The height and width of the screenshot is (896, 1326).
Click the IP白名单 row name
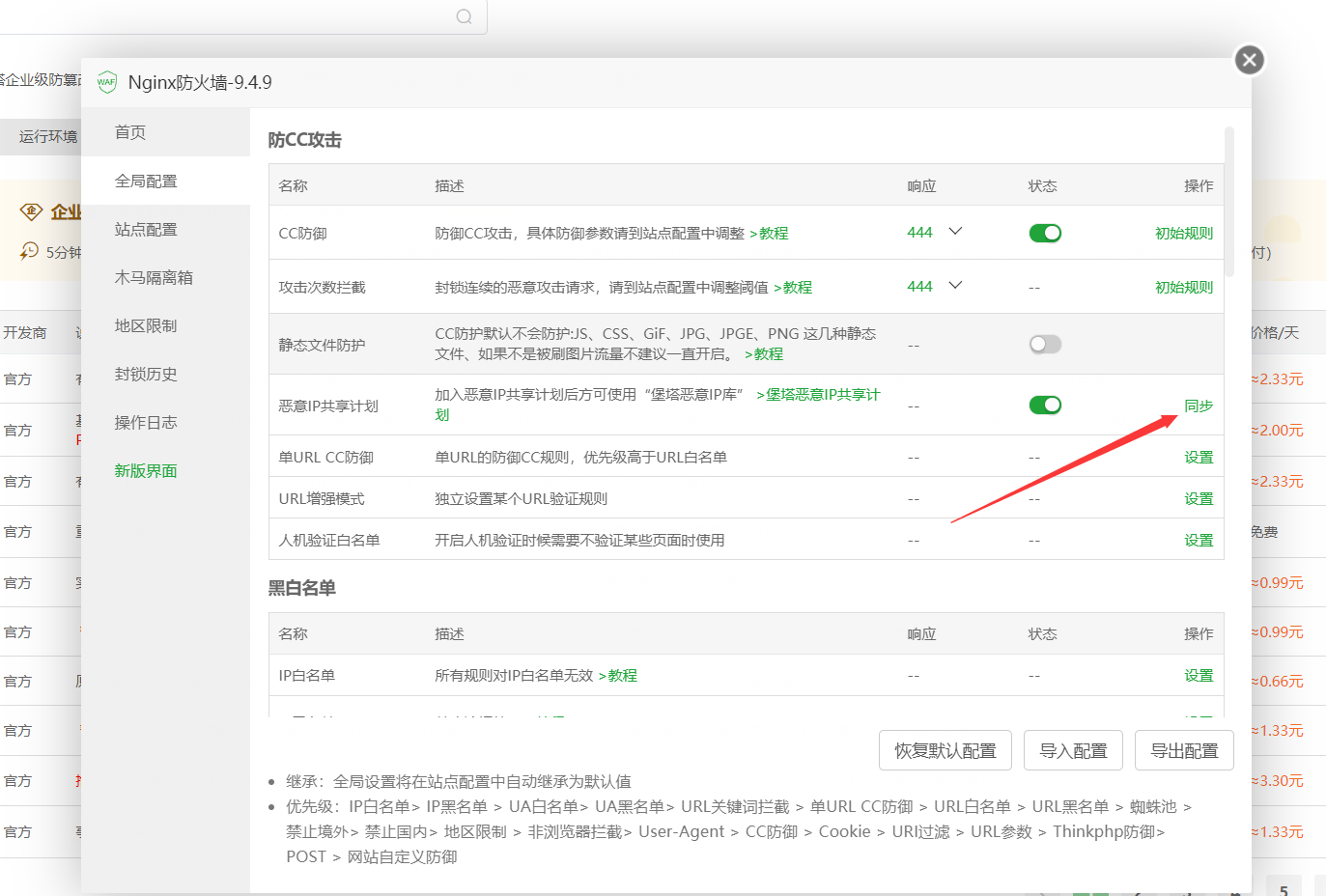(307, 675)
